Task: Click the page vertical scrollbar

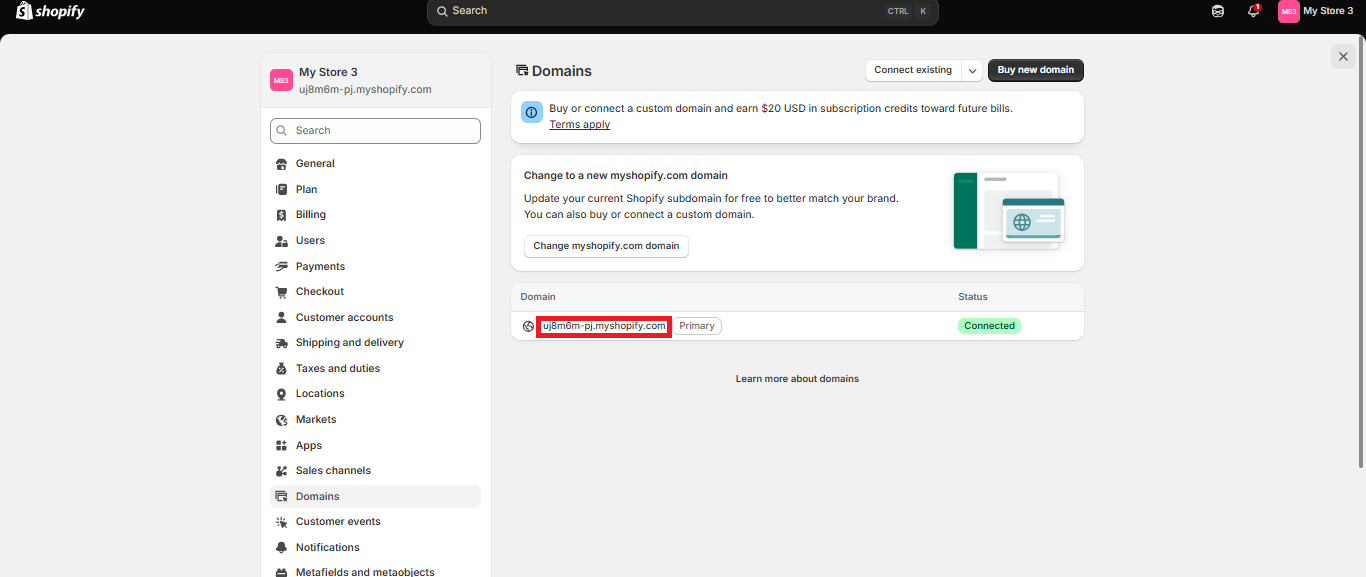Action: pyautogui.click(x=1361, y=250)
